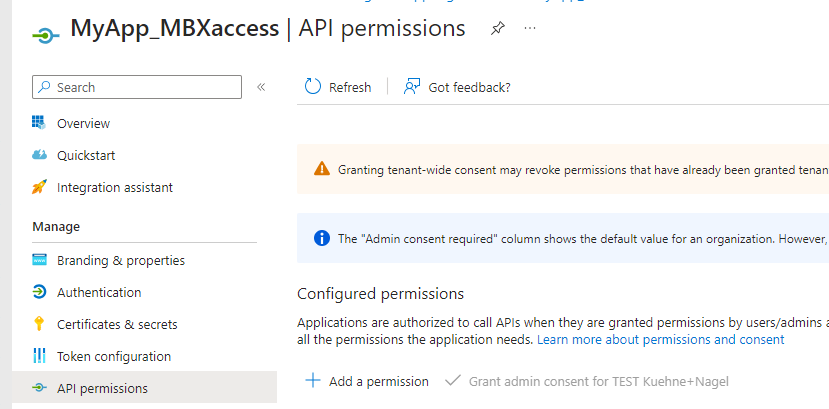
Task: Click the Overview grid icon
Action: click(x=40, y=123)
